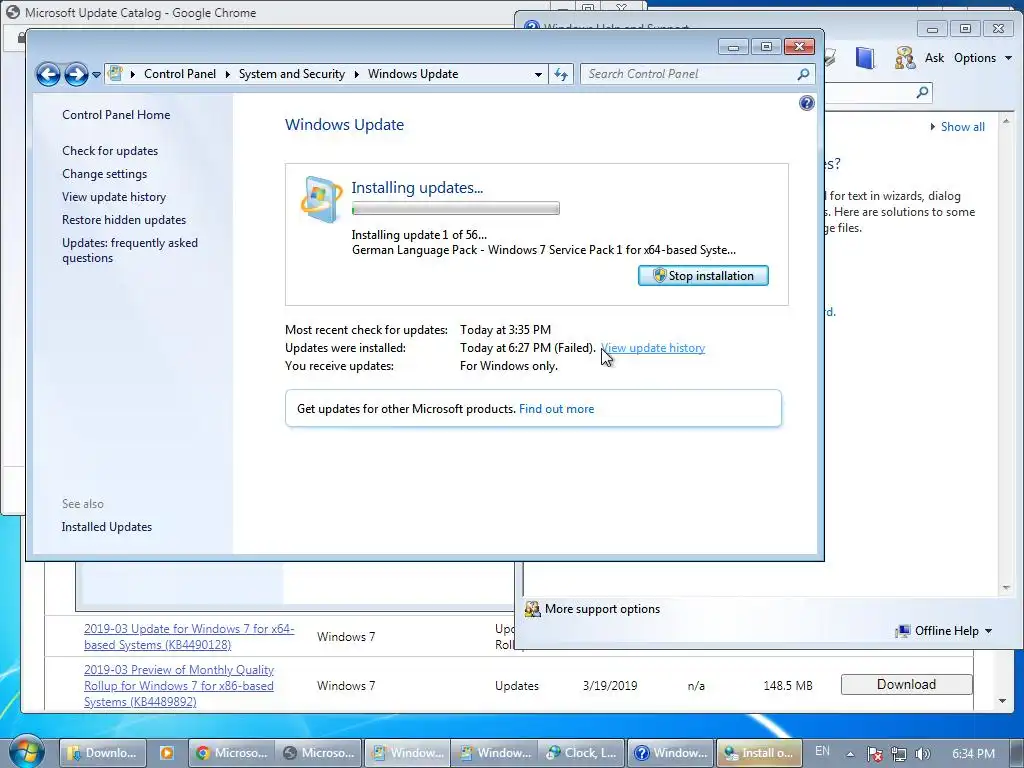Viewport: 1024px width, 768px height.
Task: Click the Control Panel icon in address bar
Action: [x=116, y=74]
